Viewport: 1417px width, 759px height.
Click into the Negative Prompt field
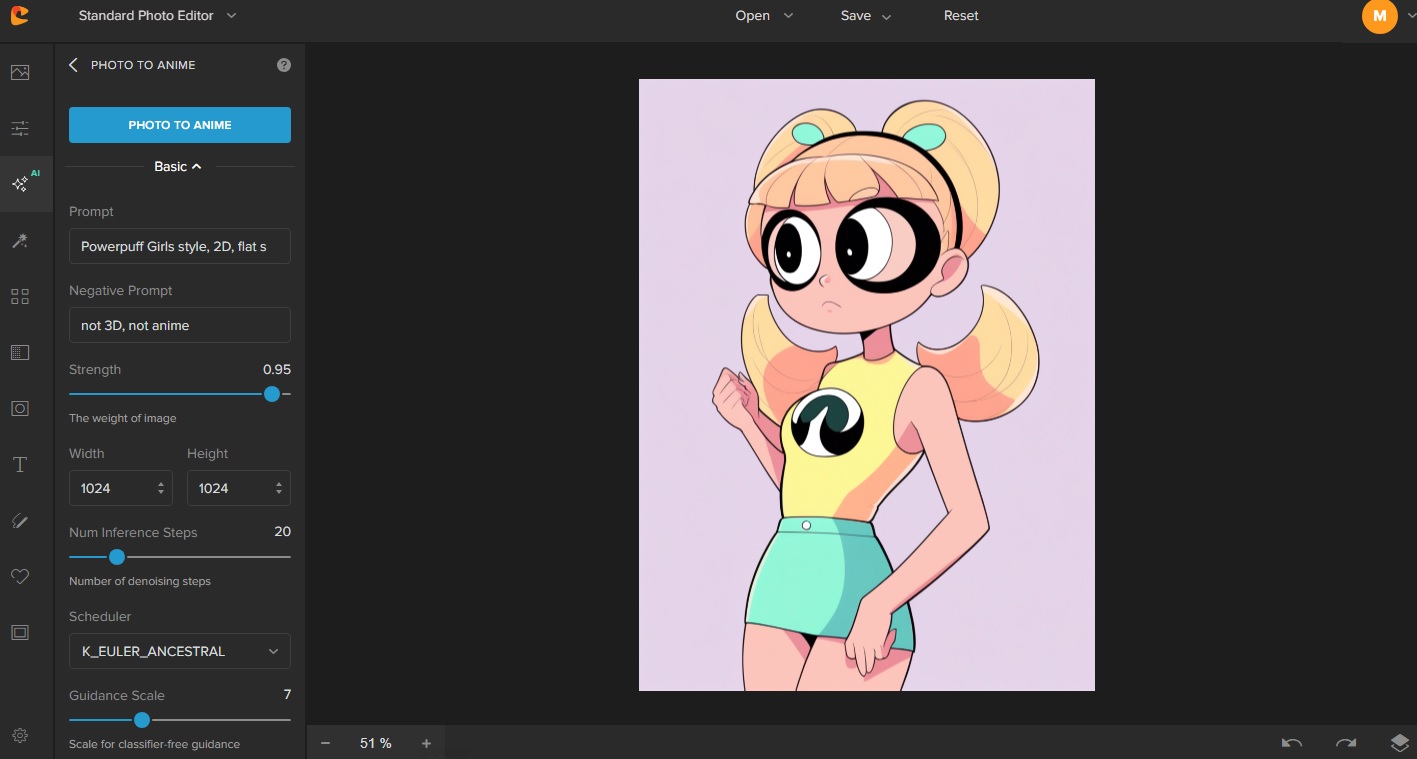click(180, 325)
